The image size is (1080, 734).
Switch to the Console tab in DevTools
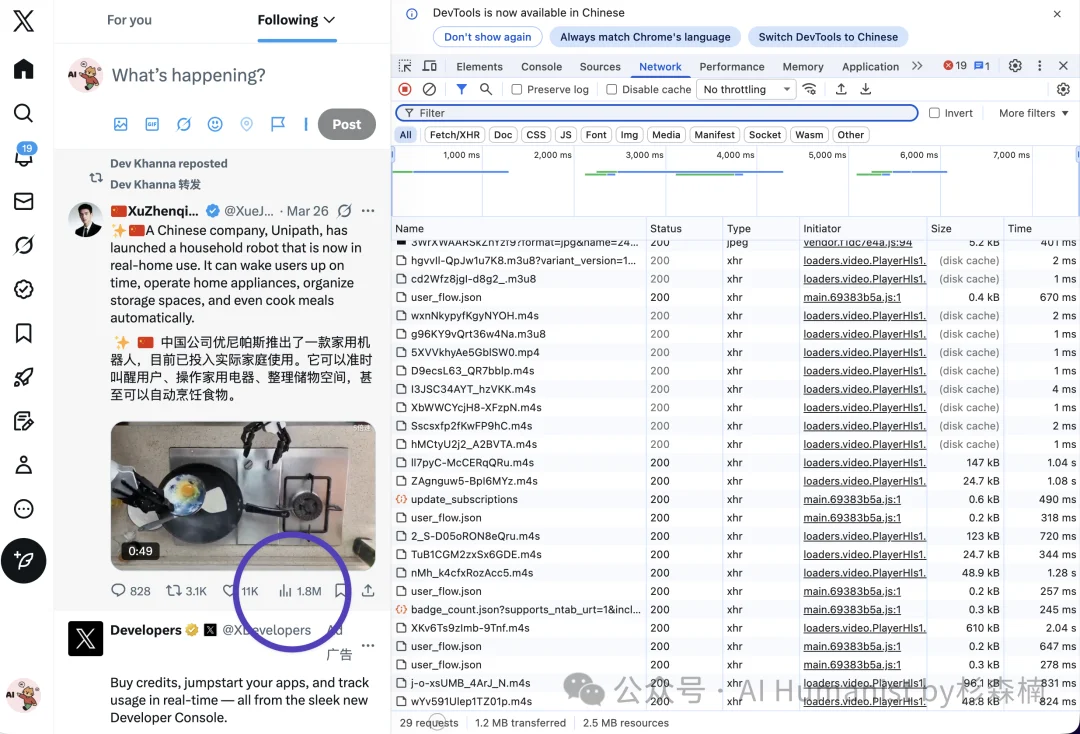click(x=541, y=66)
